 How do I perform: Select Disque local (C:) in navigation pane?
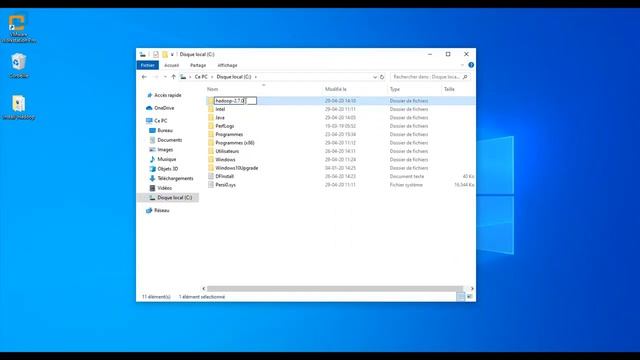click(174, 198)
